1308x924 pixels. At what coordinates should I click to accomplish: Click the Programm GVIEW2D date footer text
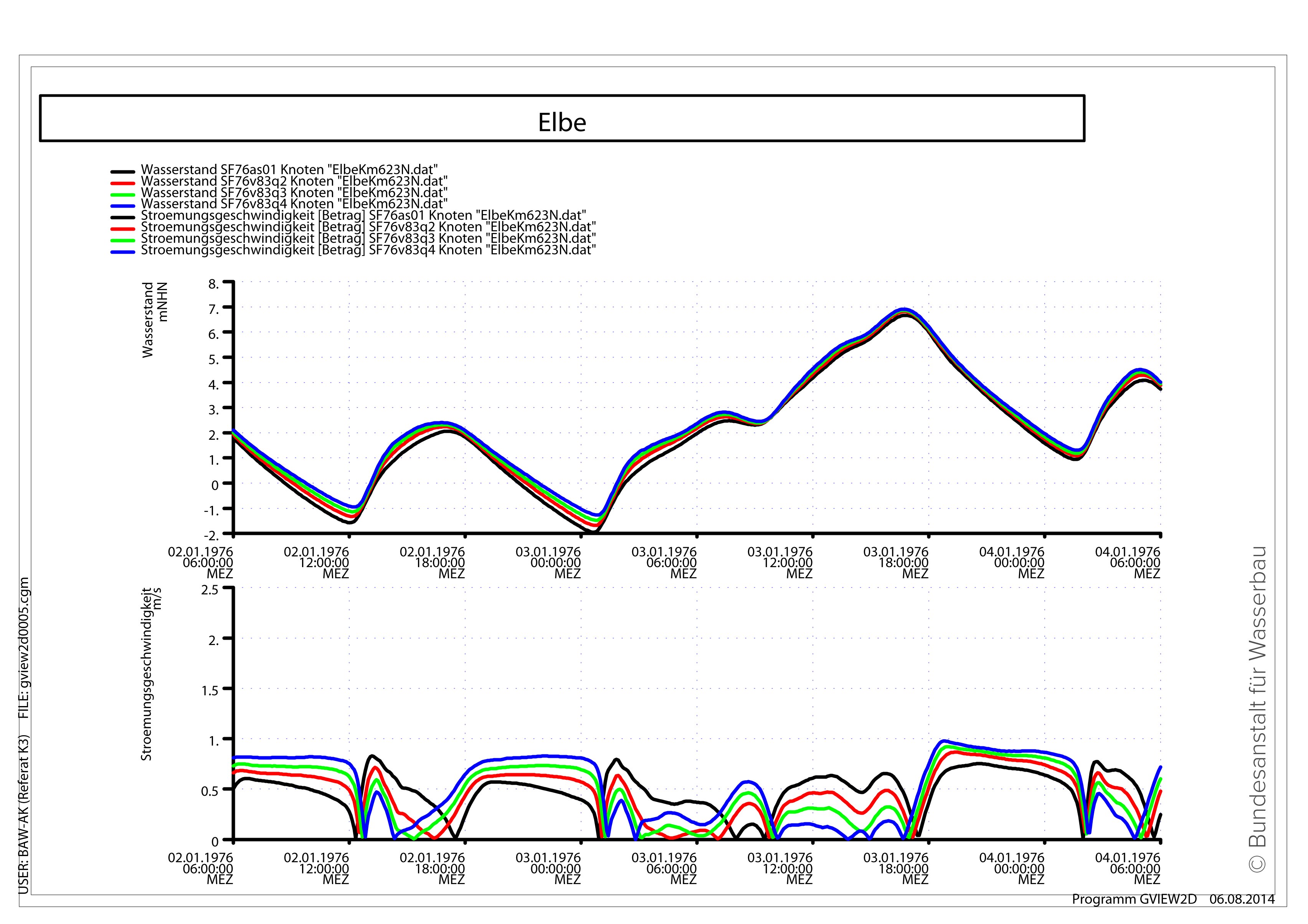[1173, 899]
